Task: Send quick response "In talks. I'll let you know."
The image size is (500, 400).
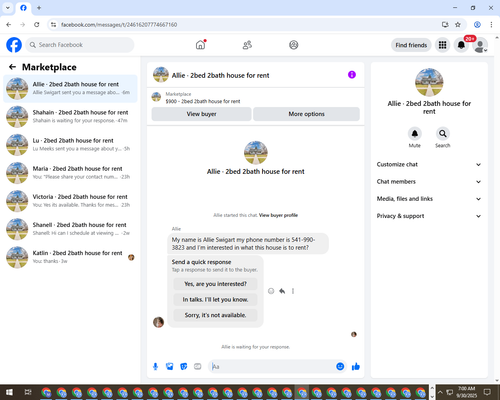Action: (x=215, y=300)
